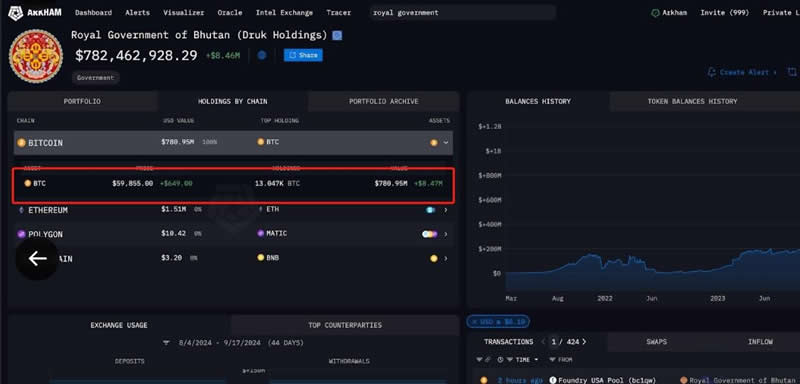Click the Arkham logo icon
This screenshot has width=800, height=384.
[x=16, y=13]
